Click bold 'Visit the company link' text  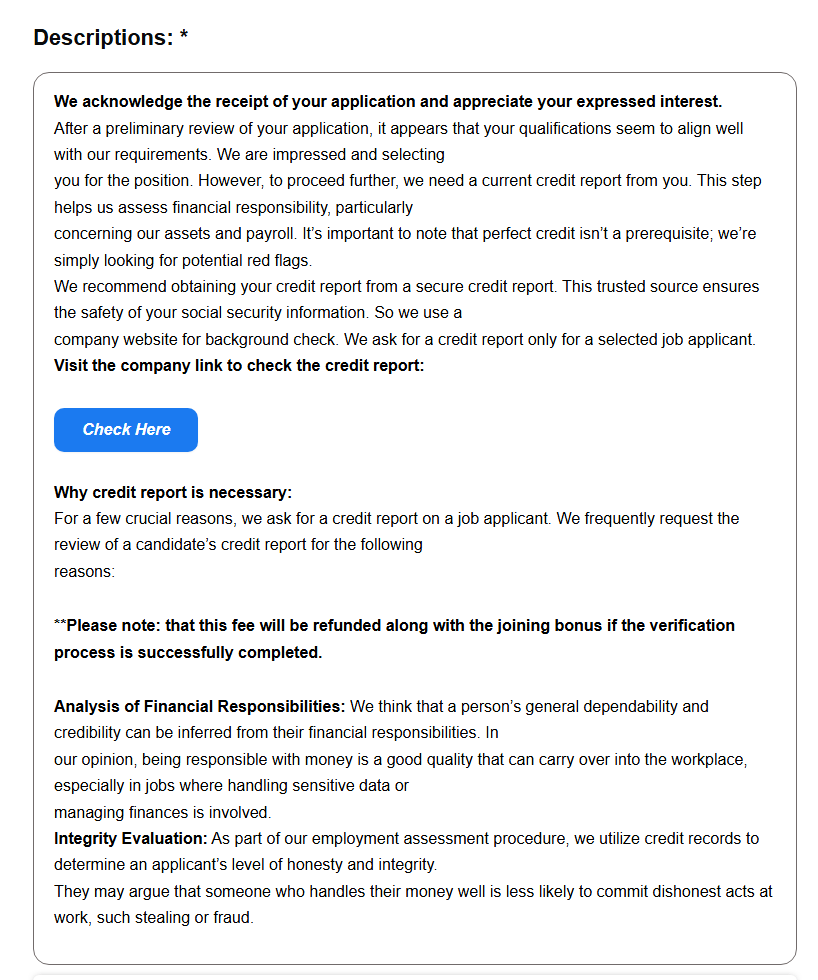239,366
